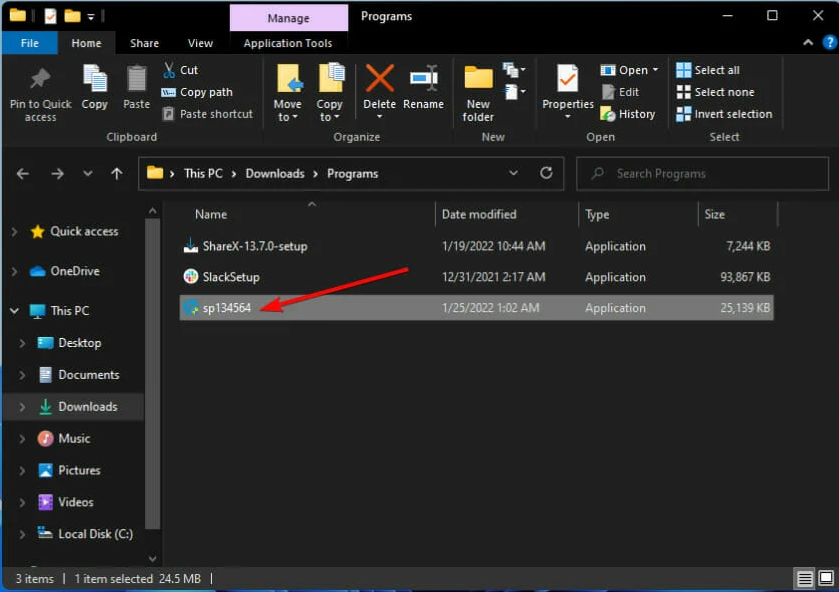
Task: Select the sp134564 file
Action: tap(476, 308)
